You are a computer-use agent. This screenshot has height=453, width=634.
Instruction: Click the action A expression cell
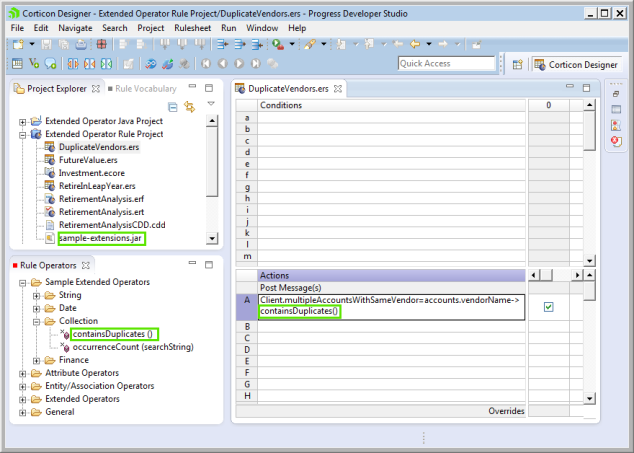pyautogui.click(x=391, y=307)
